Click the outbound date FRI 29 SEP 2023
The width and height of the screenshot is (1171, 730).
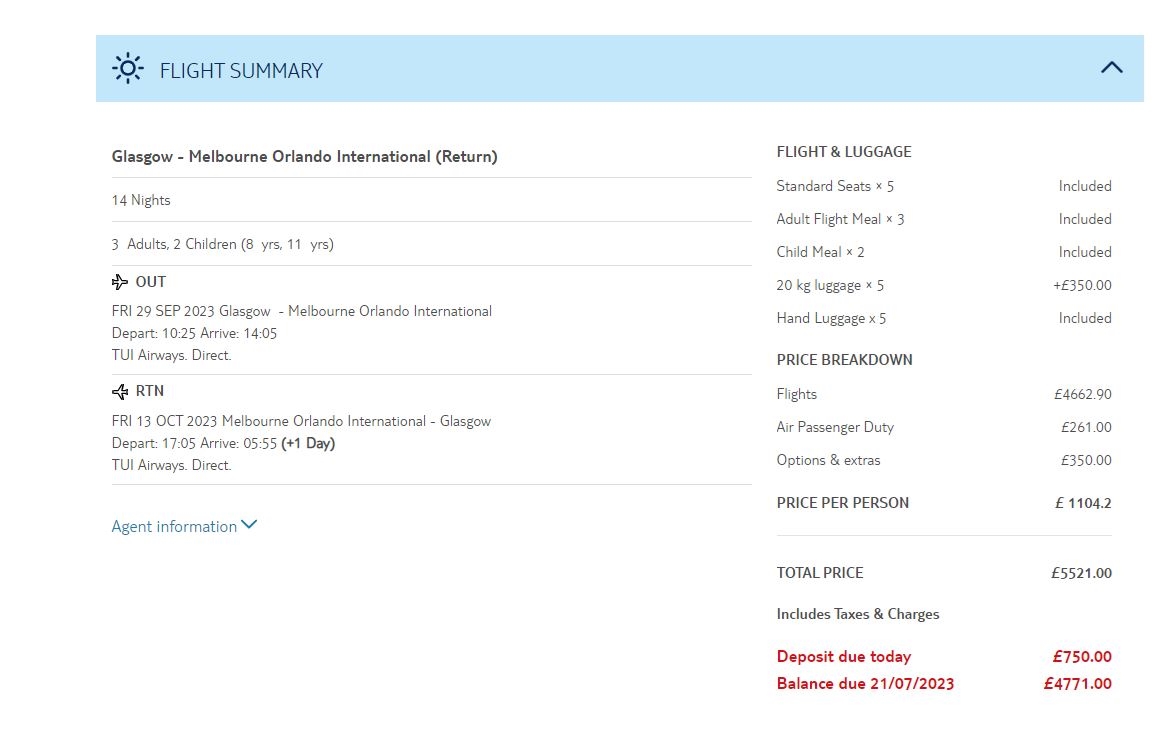coord(164,312)
